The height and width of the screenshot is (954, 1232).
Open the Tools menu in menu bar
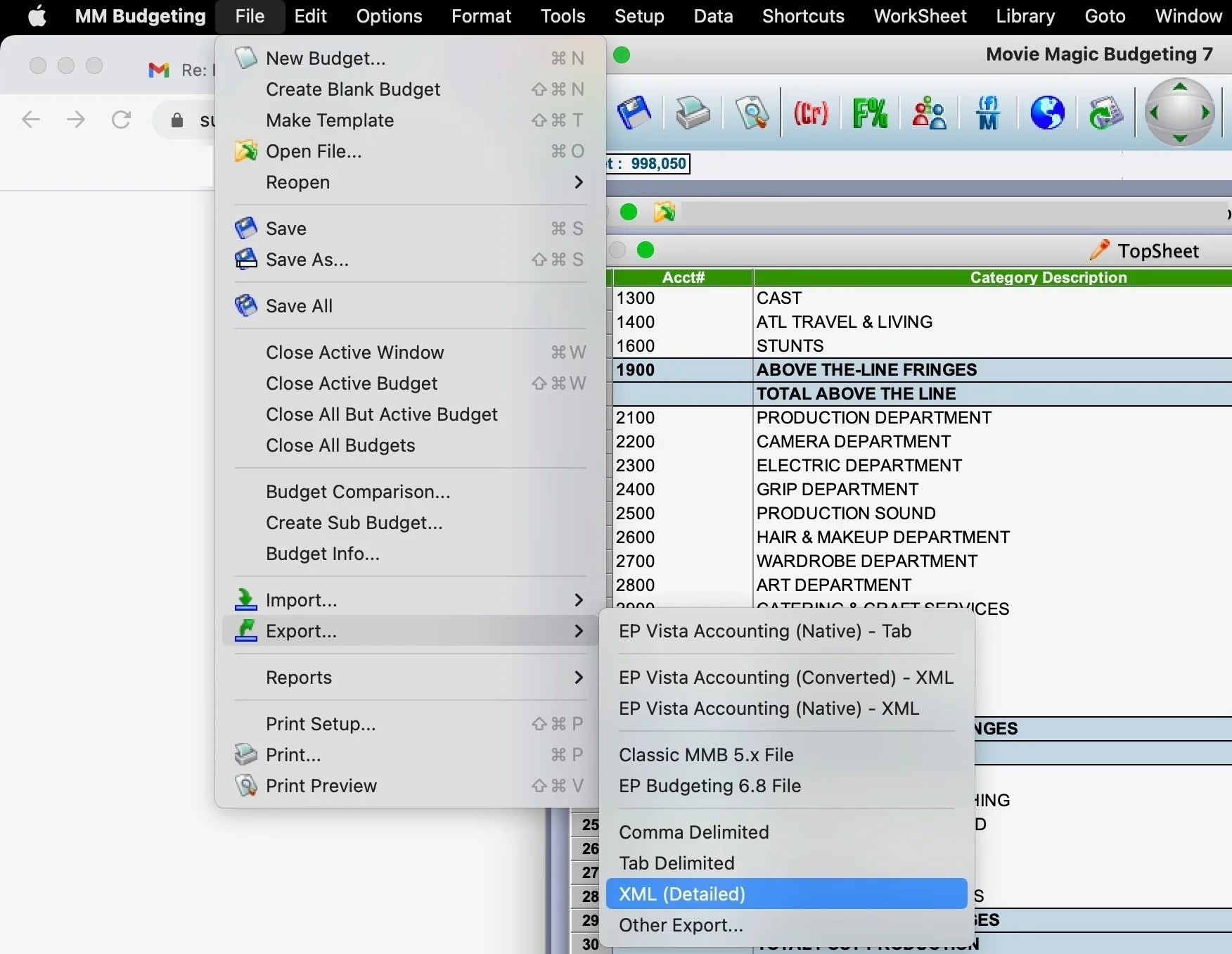(x=563, y=16)
